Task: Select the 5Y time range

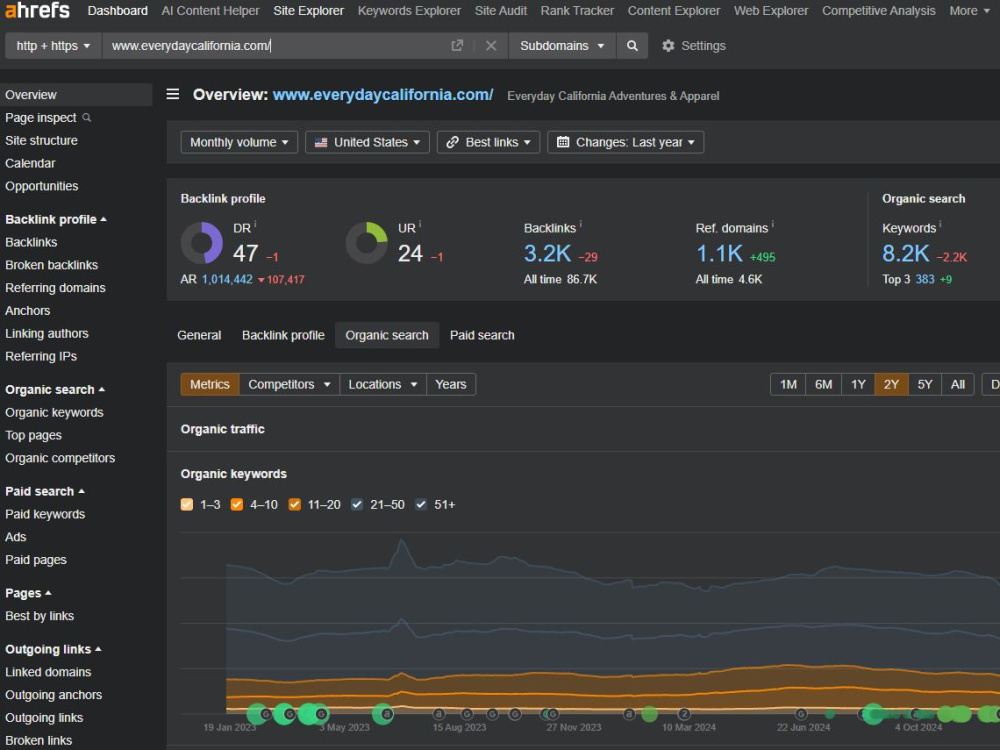Action: [925, 385]
